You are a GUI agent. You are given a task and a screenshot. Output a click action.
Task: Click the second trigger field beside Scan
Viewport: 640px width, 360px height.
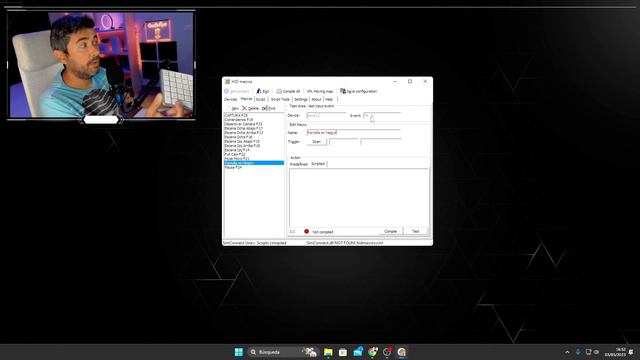[381, 142]
